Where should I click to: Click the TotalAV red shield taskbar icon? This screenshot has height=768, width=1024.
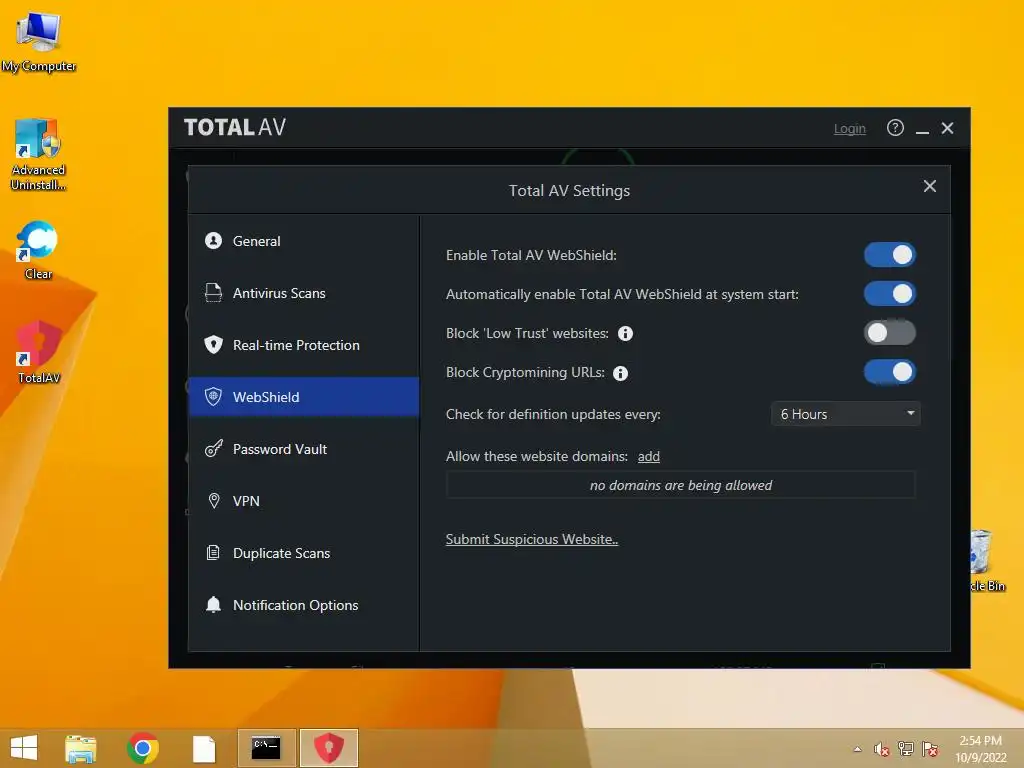329,748
